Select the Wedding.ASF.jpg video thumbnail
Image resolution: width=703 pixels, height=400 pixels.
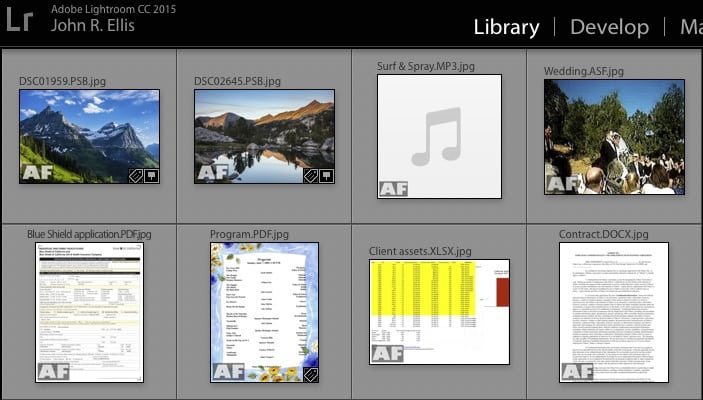[x=614, y=137]
